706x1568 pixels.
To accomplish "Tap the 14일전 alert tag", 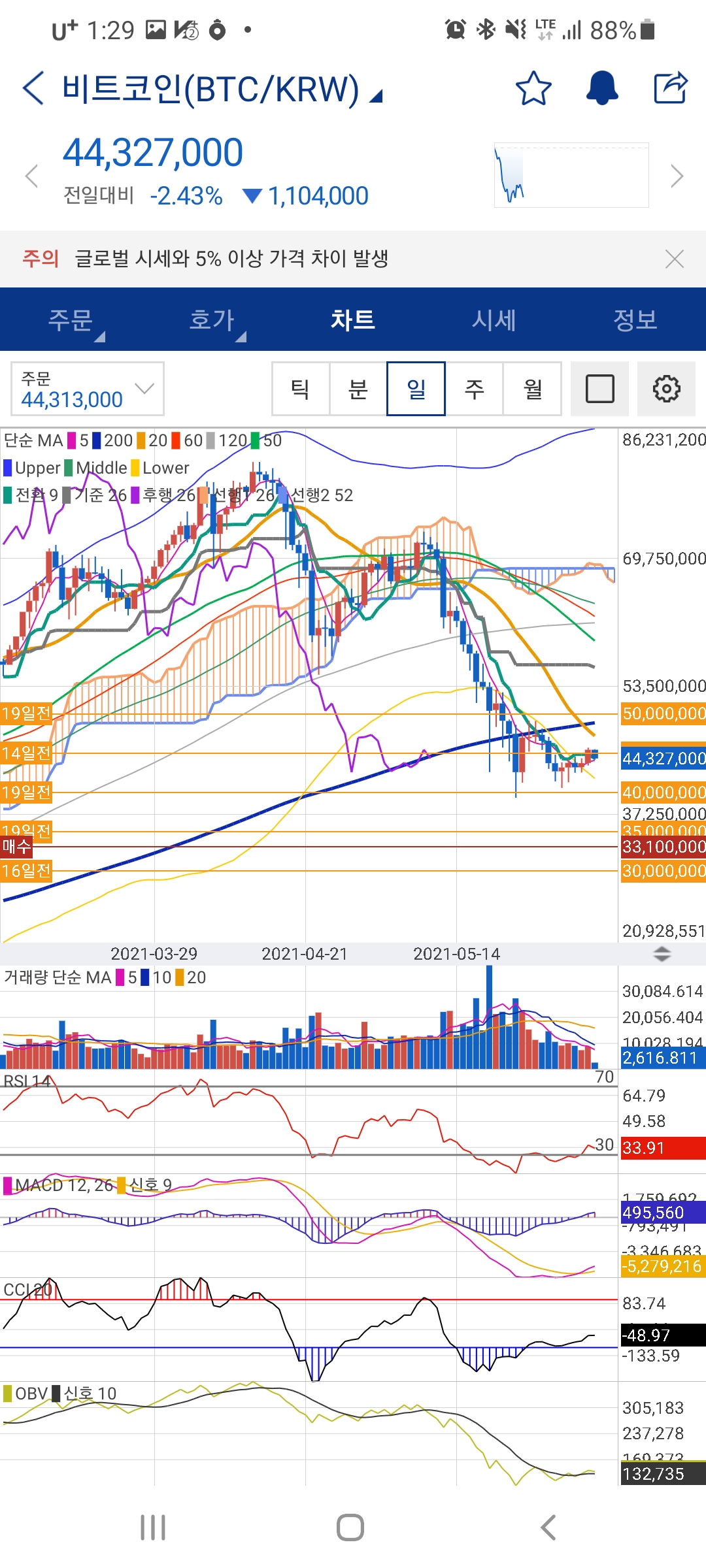I will point(26,753).
